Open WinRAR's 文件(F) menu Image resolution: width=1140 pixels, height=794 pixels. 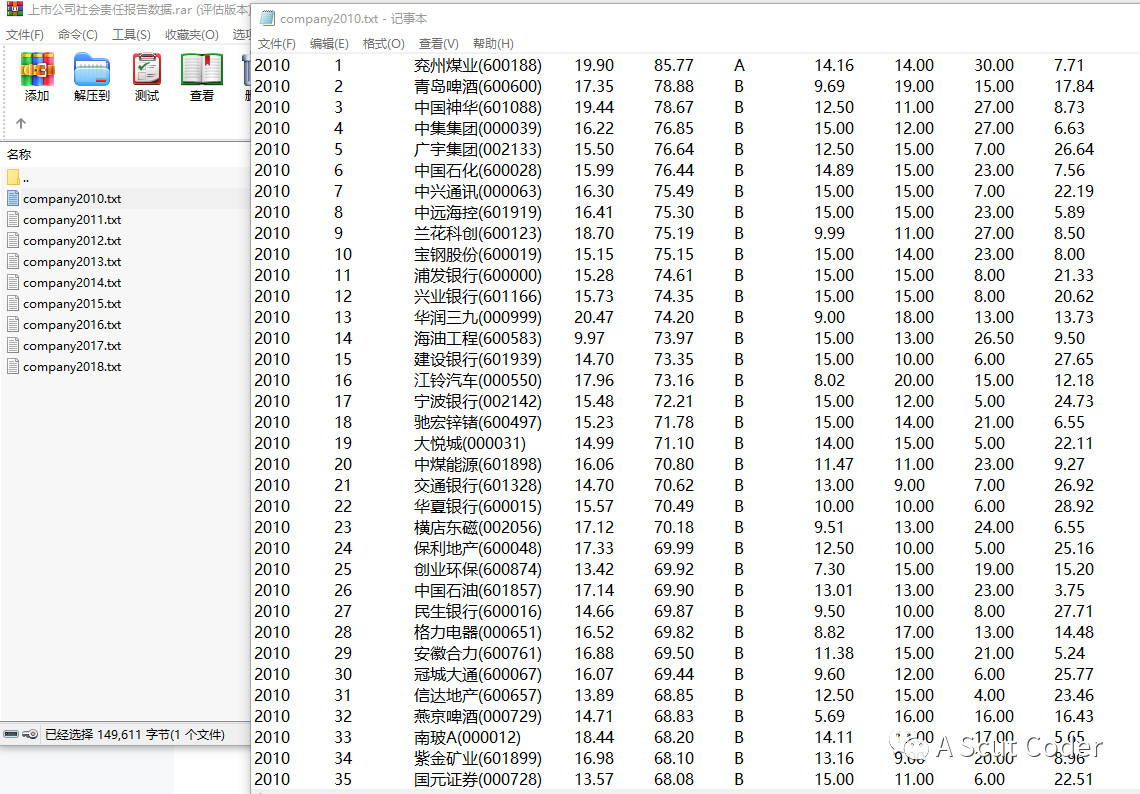(25, 35)
